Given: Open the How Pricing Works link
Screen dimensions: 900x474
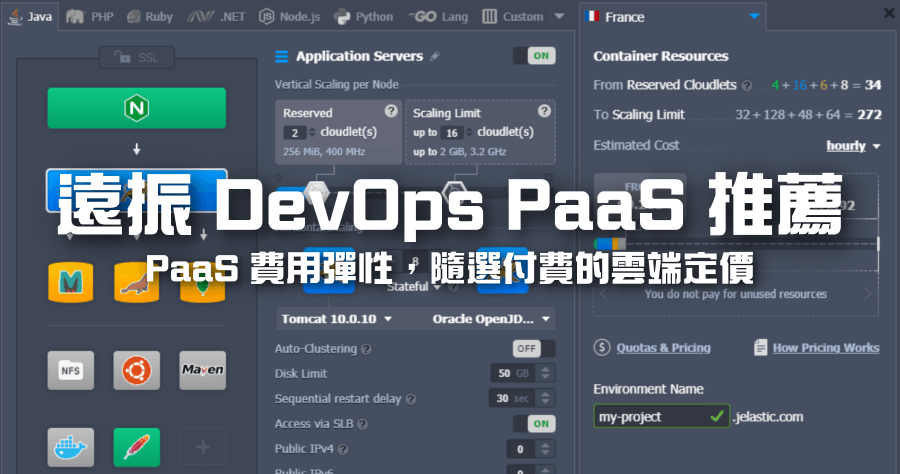Looking at the screenshot, I should coord(826,348).
